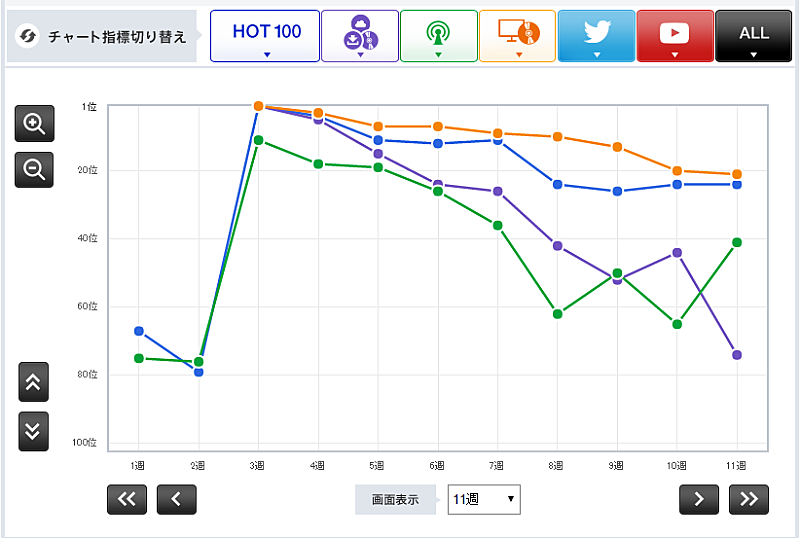Click the orange PC lookup indicator icon
The image size is (800, 538).
pyautogui.click(x=517, y=36)
